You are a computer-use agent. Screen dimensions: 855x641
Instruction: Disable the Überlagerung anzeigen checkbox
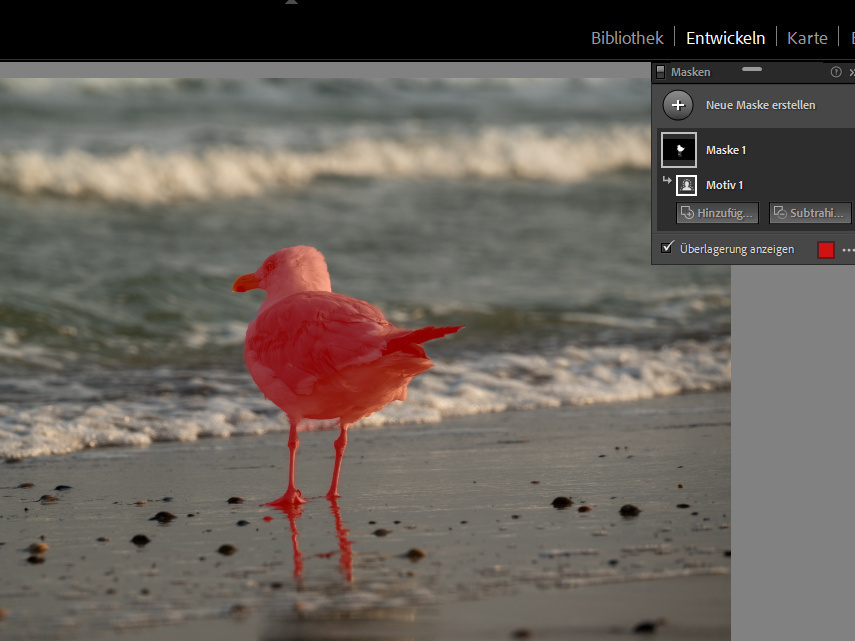tap(667, 248)
